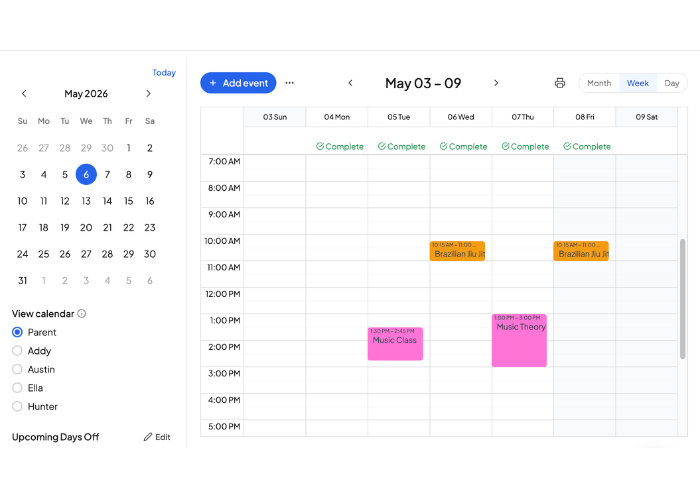Open the more options ellipsis menu

pyautogui.click(x=290, y=83)
